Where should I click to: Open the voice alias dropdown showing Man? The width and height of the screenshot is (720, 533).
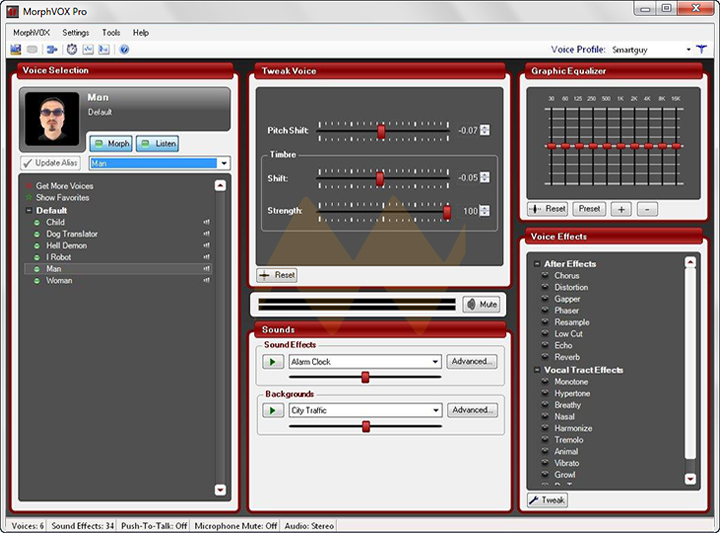(x=224, y=163)
